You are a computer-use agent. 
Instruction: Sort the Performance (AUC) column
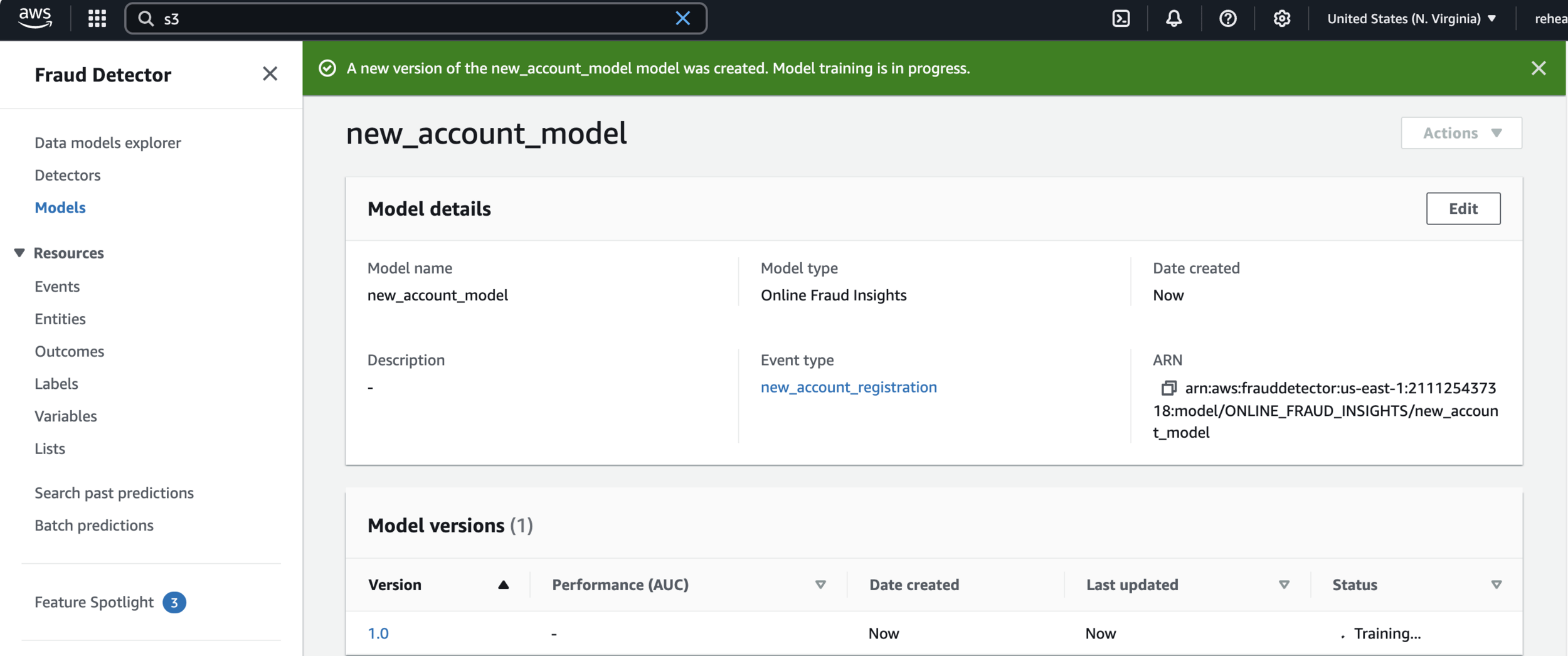tap(820, 585)
